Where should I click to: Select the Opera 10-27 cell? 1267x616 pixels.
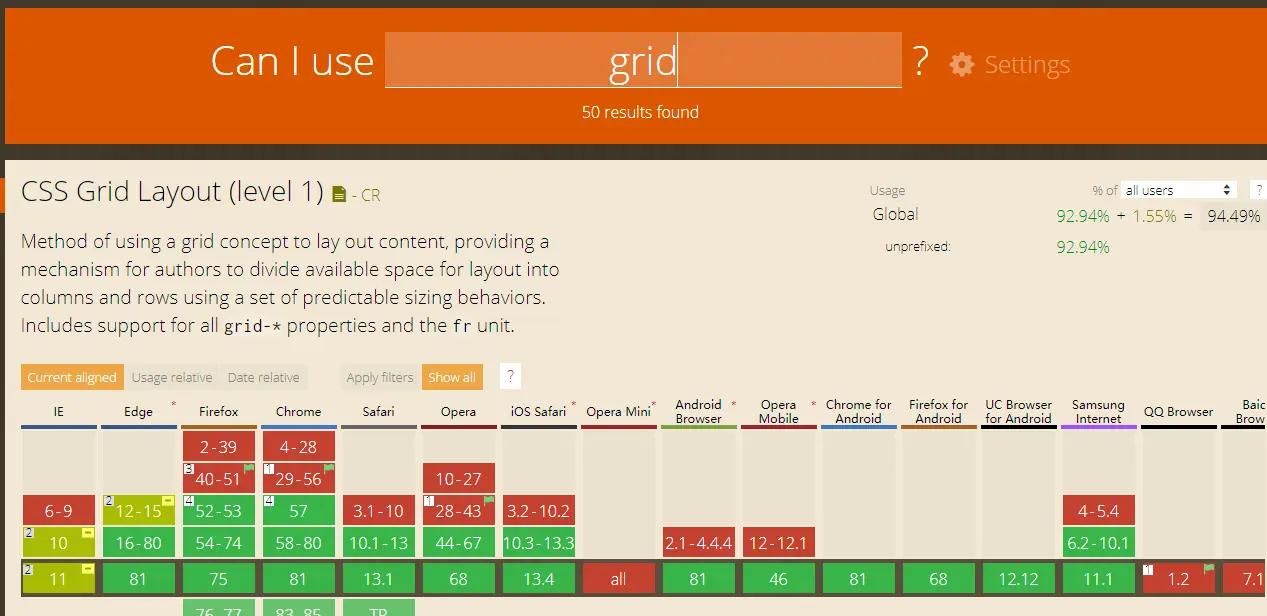click(x=459, y=478)
